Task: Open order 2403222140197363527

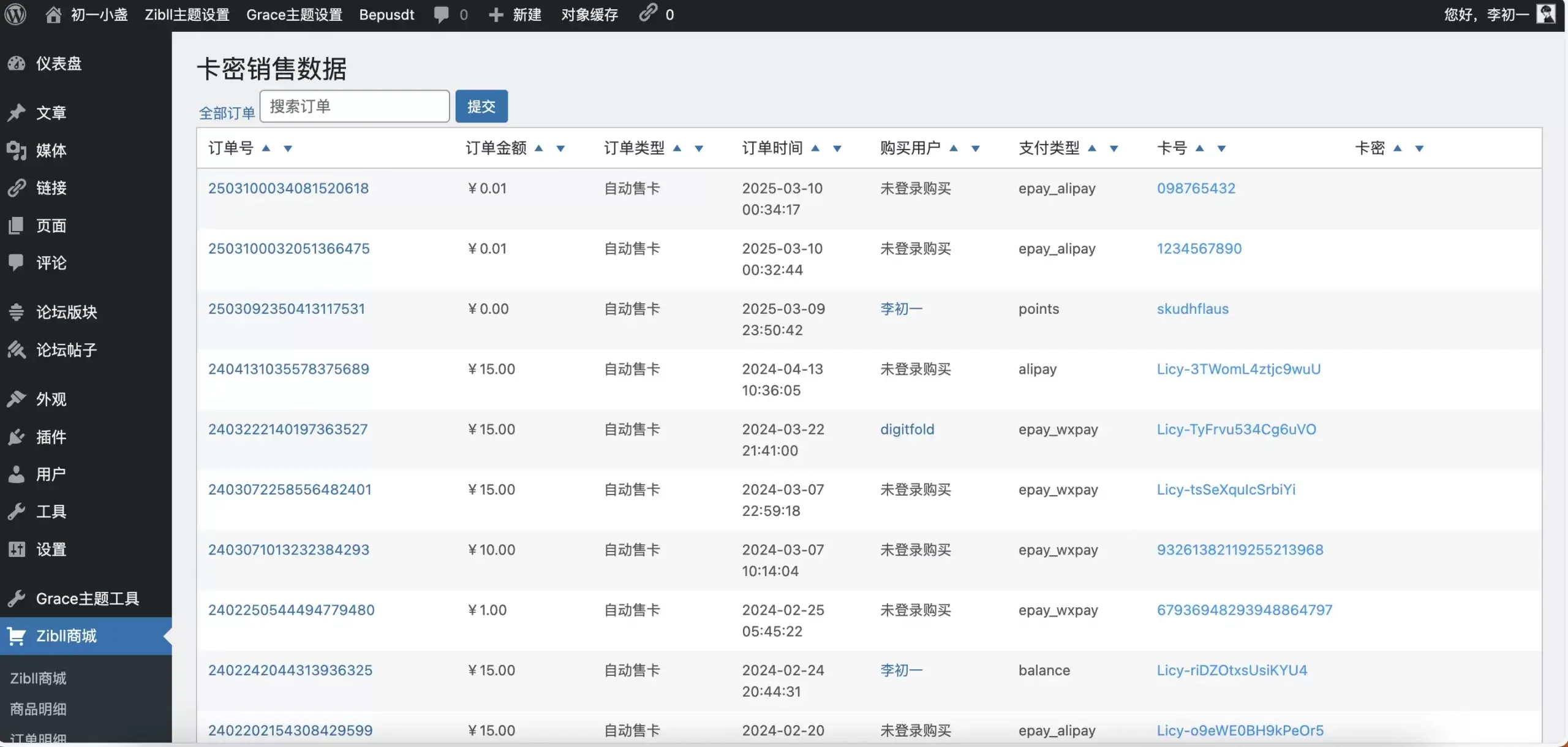Action: [288, 429]
